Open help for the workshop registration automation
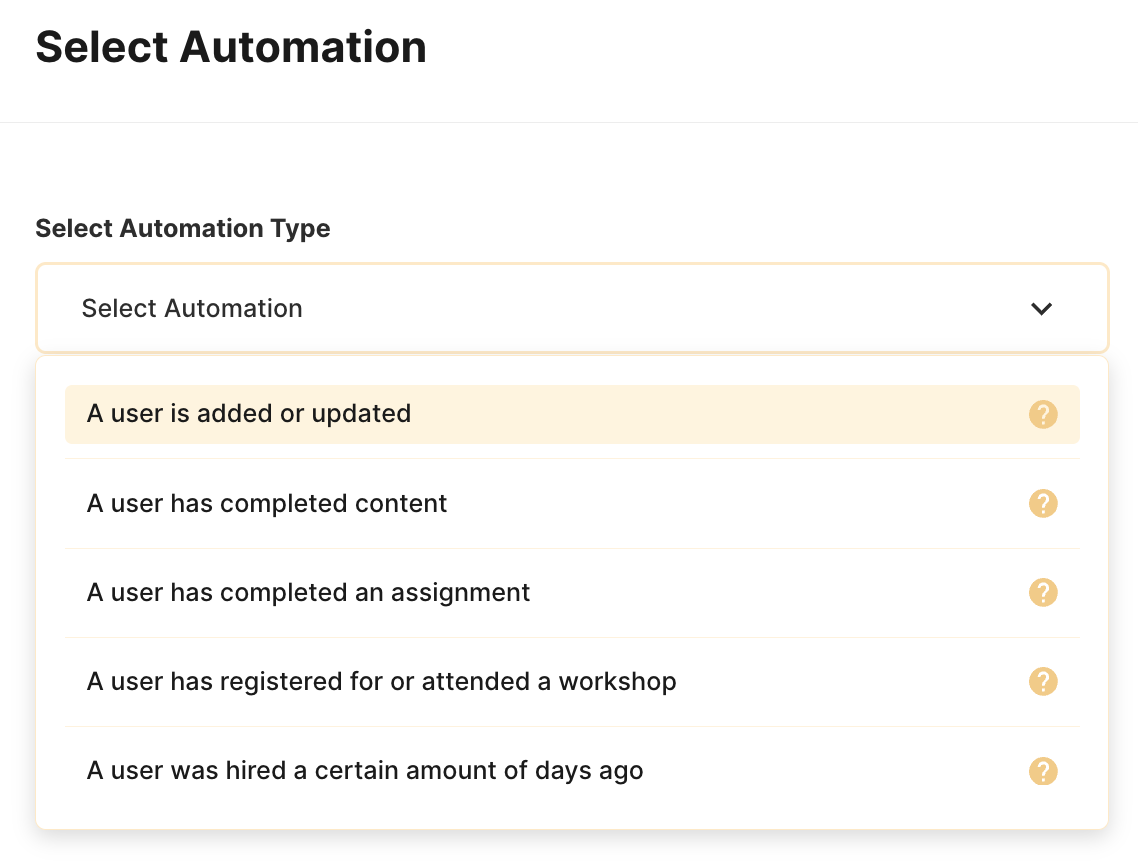This screenshot has height=864, width=1138. pyautogui.click(x=1043, y=681)
